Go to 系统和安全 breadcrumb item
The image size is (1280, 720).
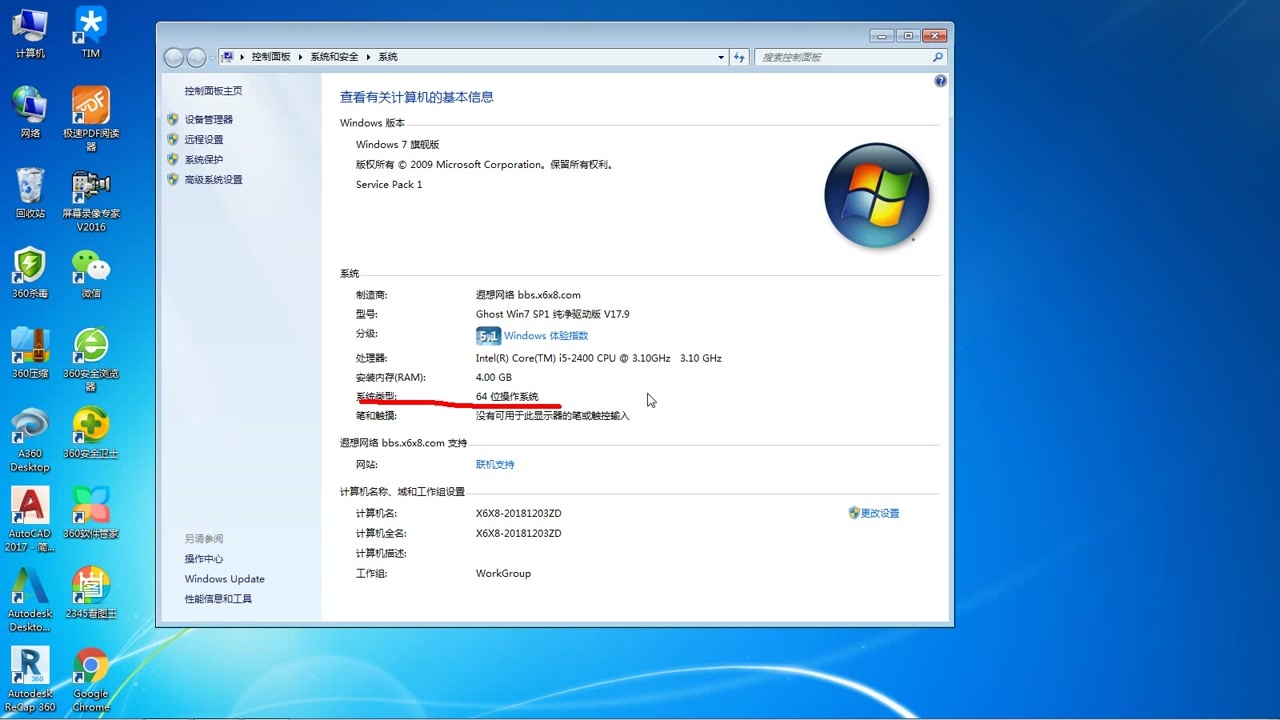point(334,57)
